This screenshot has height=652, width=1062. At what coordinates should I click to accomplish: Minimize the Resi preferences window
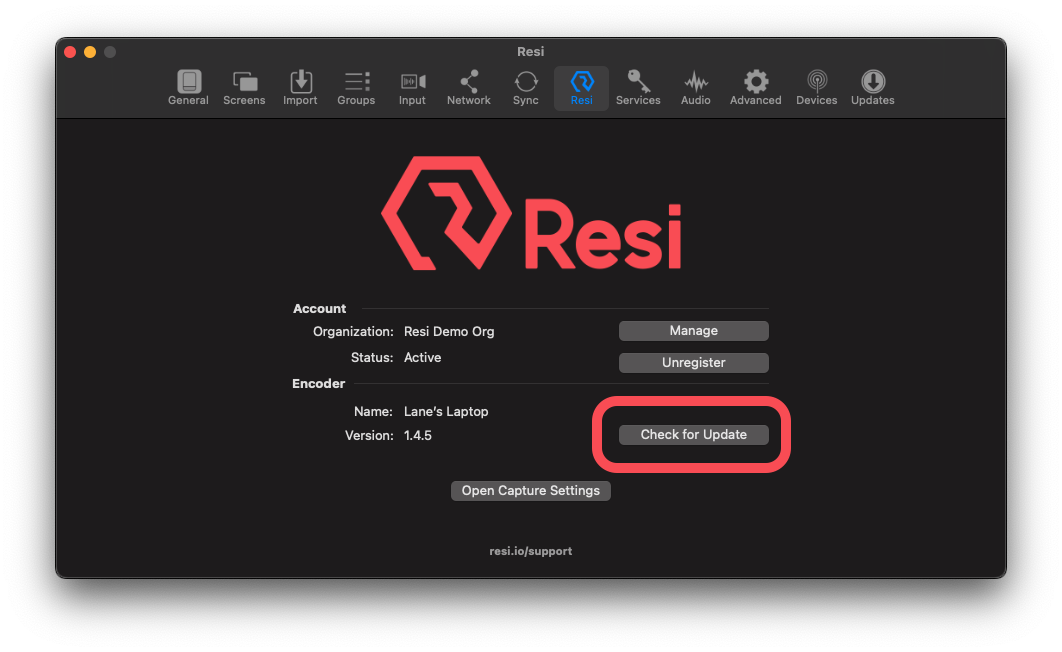(89, 51)
